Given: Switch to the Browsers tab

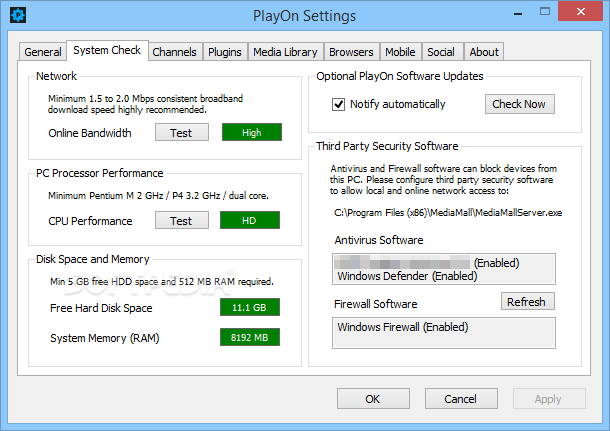Looking at the screenshot, I should 351,52.
